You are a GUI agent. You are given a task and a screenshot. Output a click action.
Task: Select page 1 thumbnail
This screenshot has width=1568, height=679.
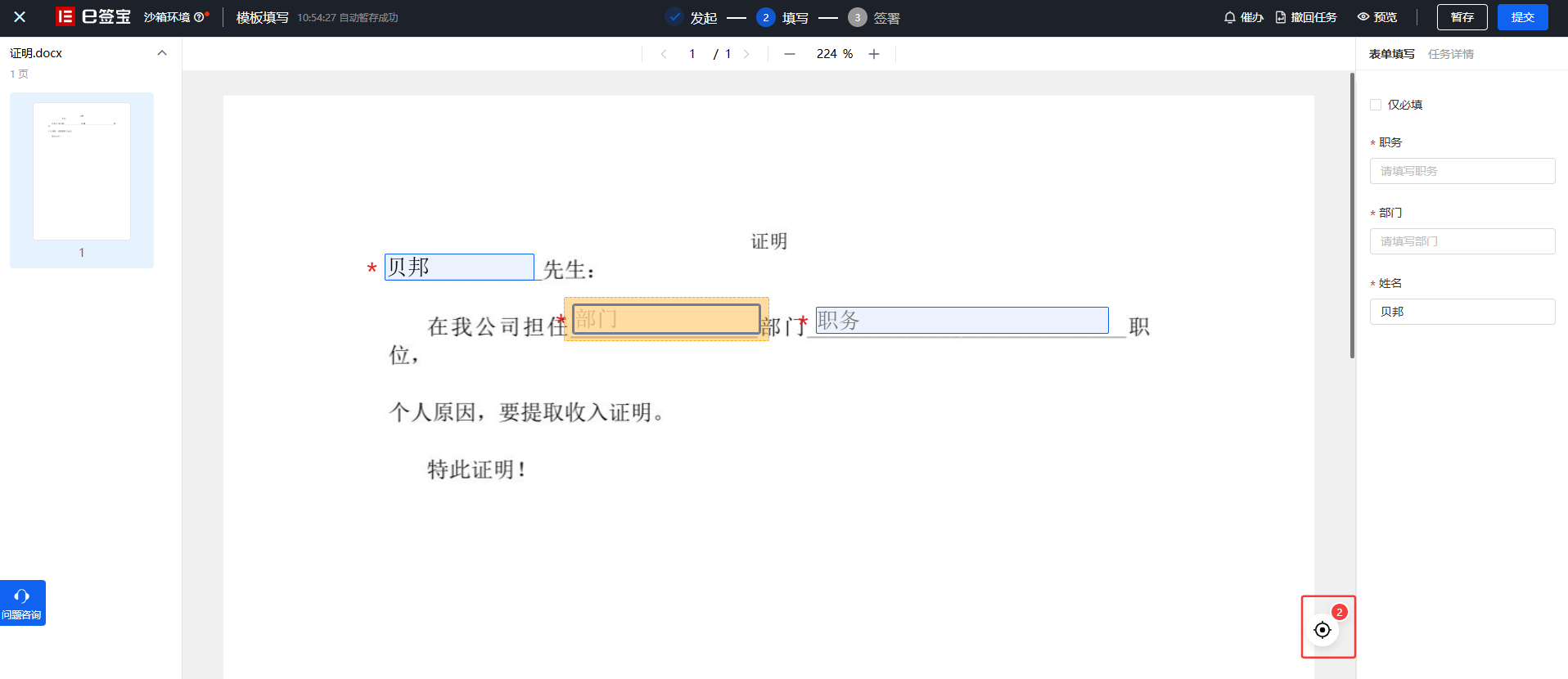(x=82, y=171)
